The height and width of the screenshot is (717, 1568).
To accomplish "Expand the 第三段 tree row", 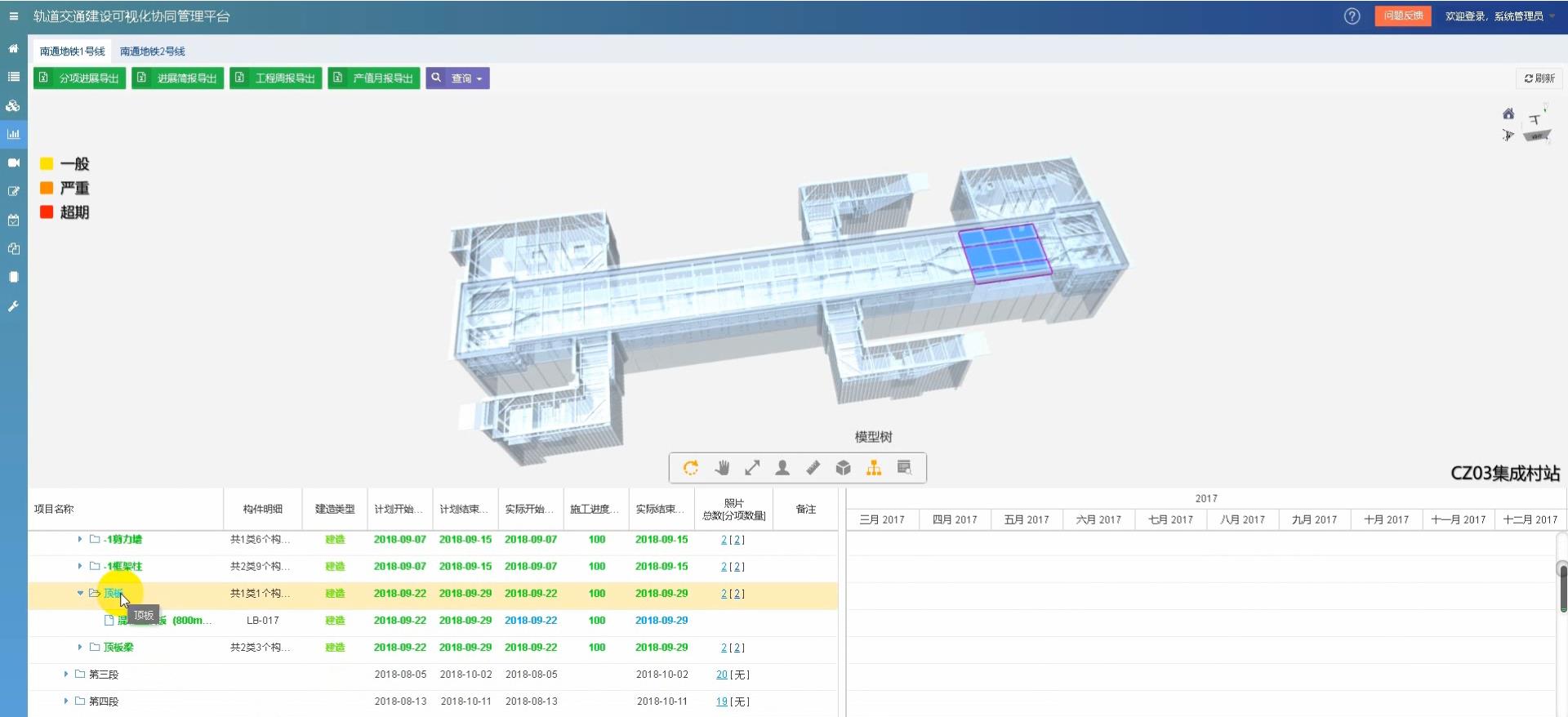I will click(66, 675).
